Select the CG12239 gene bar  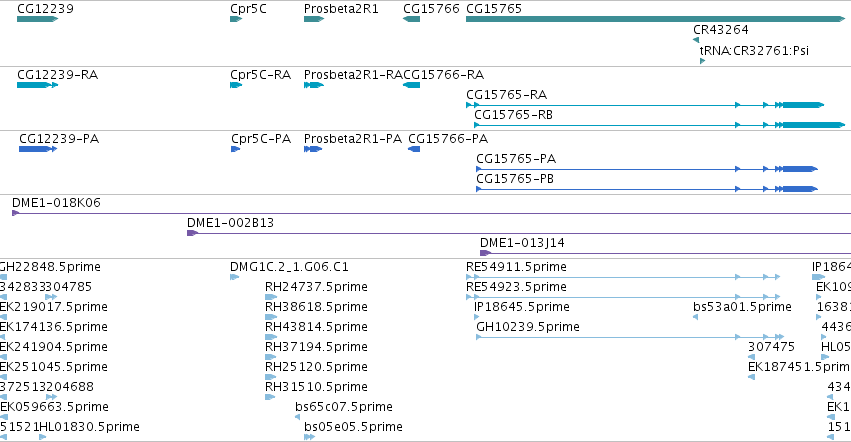[37, 19]
